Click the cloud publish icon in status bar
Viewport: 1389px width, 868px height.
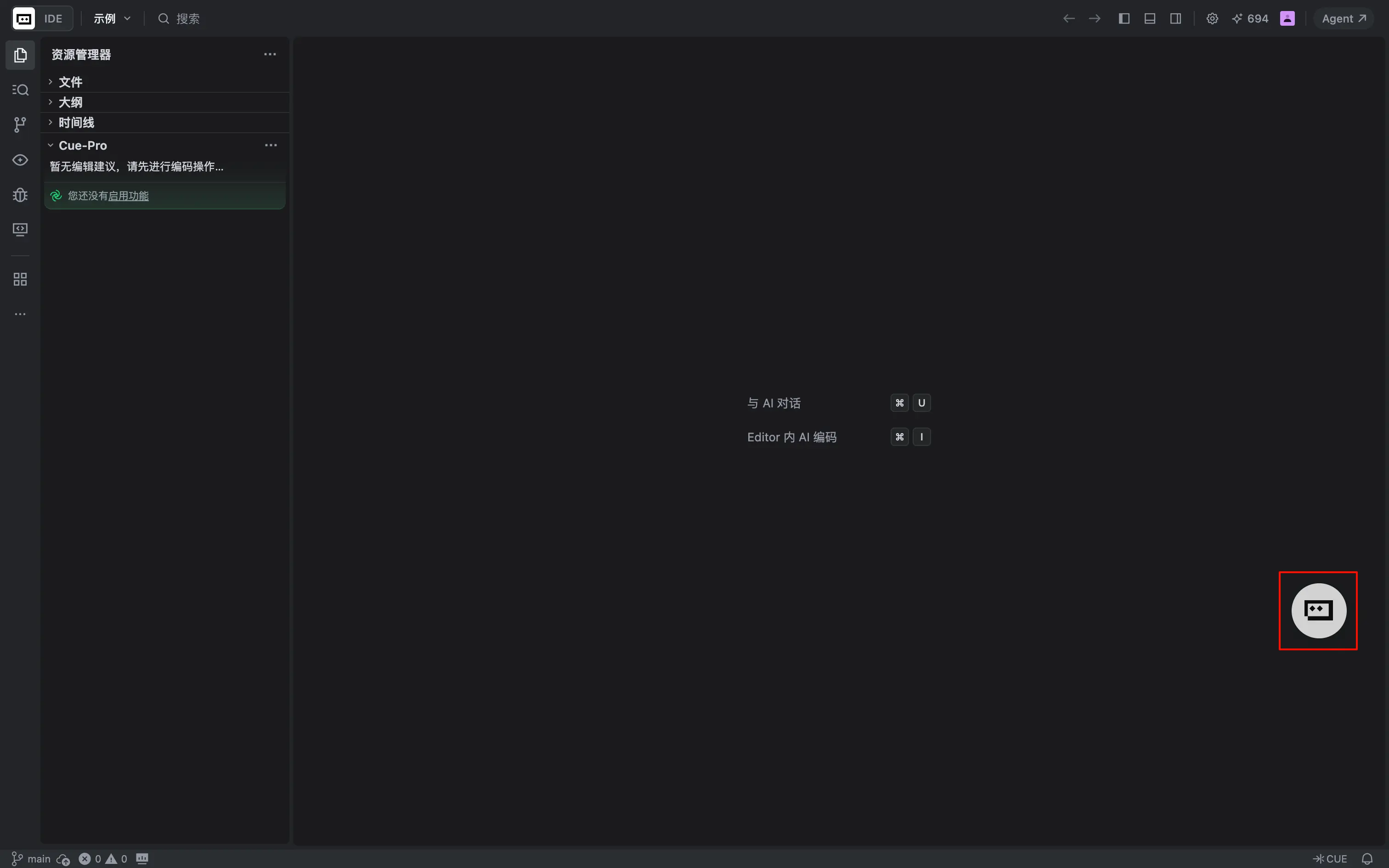[x=63, y=859]
